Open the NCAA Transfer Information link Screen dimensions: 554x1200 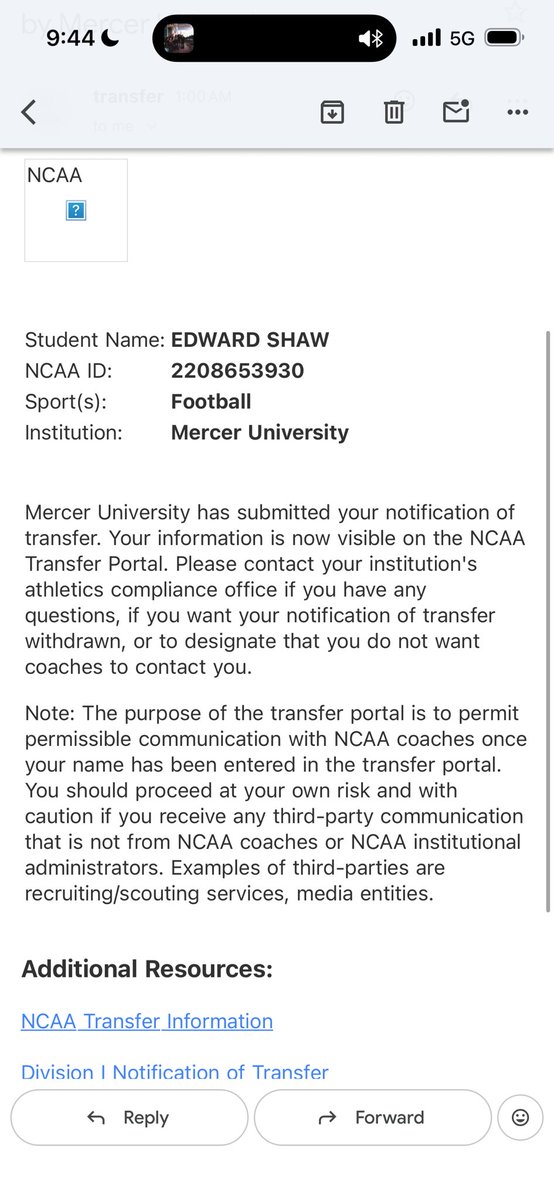(147, 1021)
